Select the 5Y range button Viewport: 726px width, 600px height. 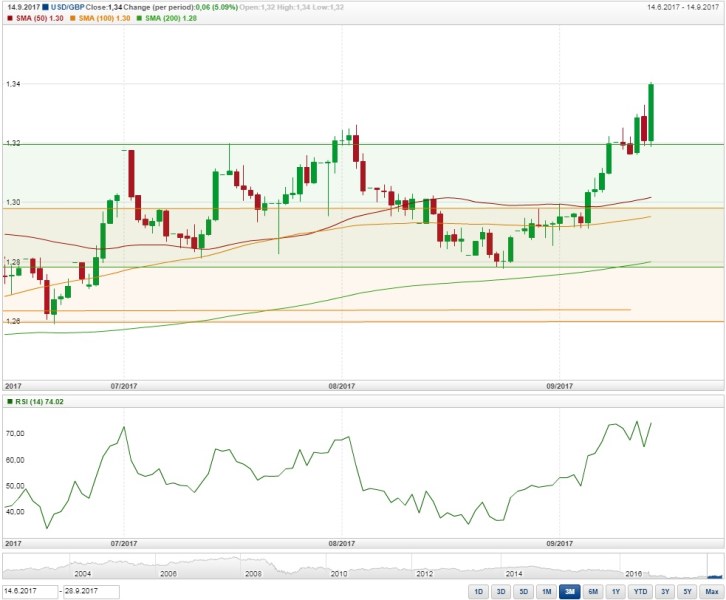(x=687, y=592)
